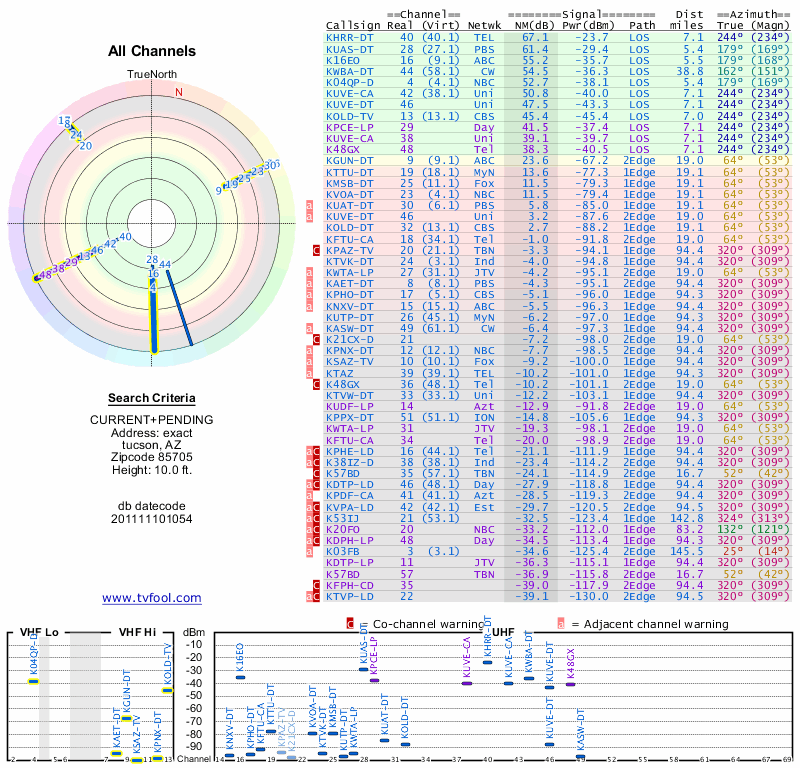Click the channel 28 label on the radar
The width and height of the screenshot is (800, 768).
coord(152,259)
